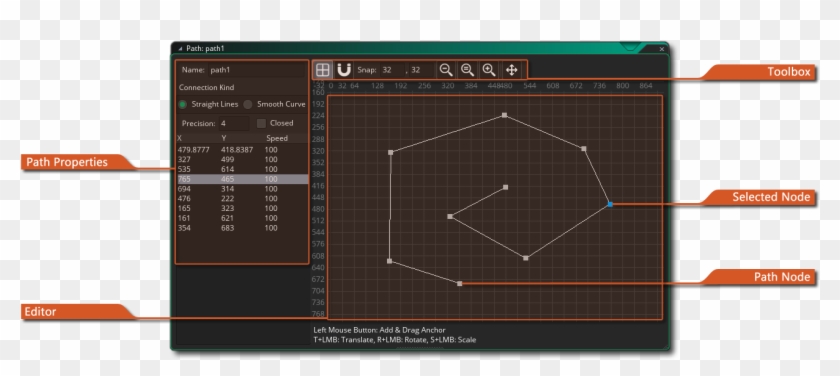Click the Precision field showing 4
The image size is (840, 376).
click(233, 123)
